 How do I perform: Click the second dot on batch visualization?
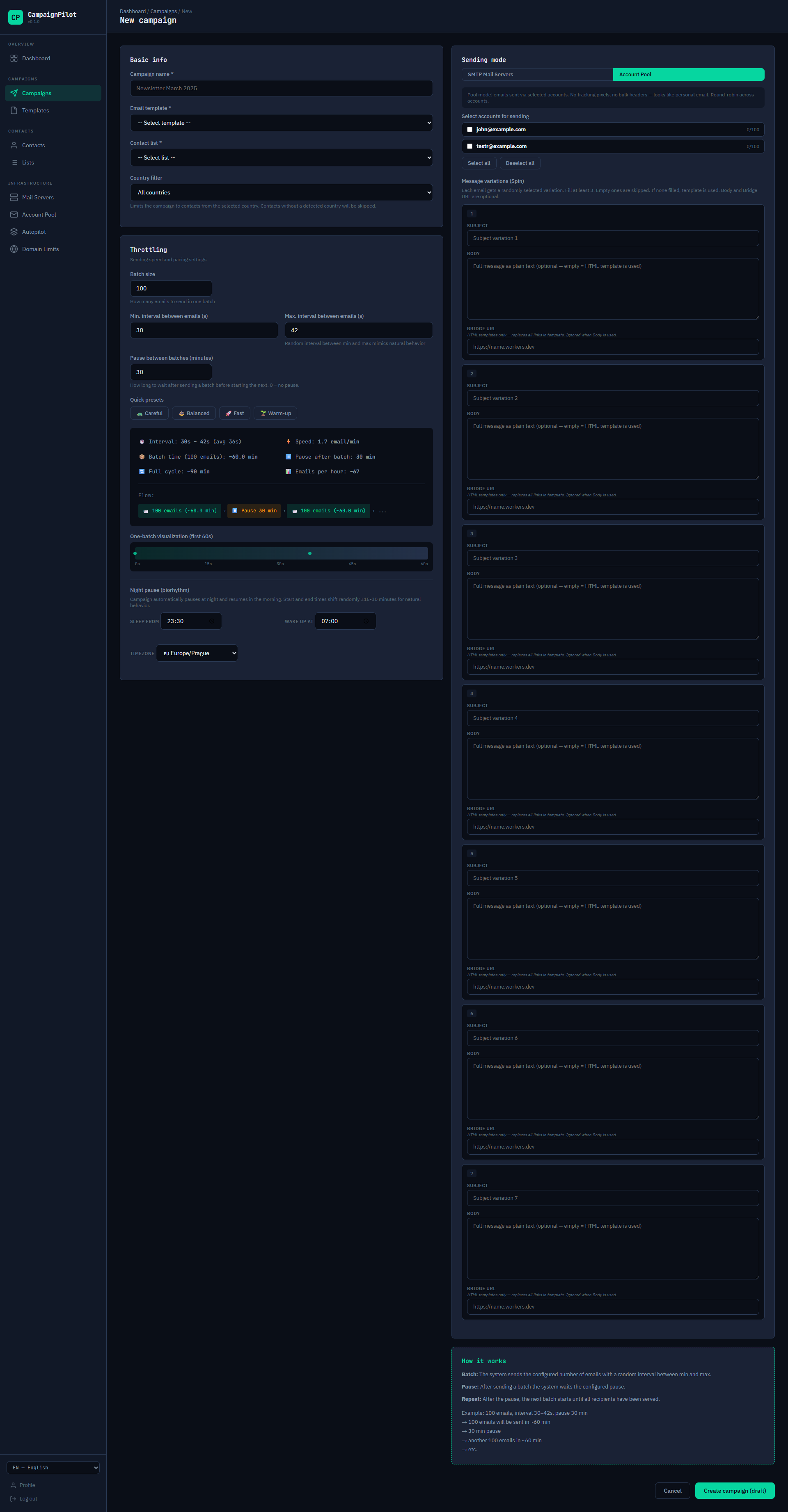pos(310,553)
